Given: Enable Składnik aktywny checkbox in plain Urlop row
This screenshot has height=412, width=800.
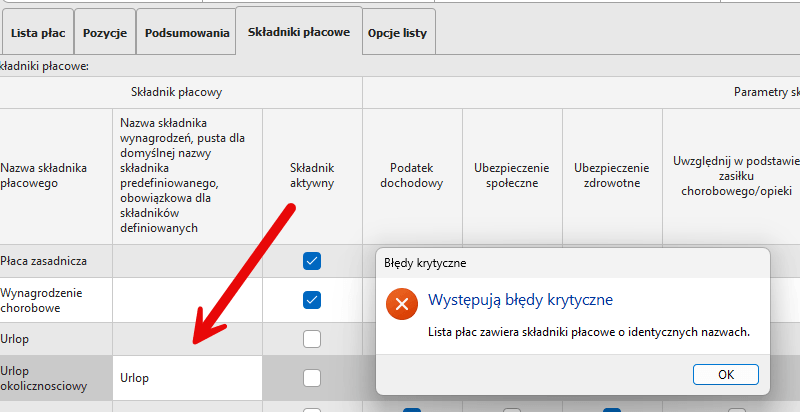Looking at the screenshot, I should 312,339.
